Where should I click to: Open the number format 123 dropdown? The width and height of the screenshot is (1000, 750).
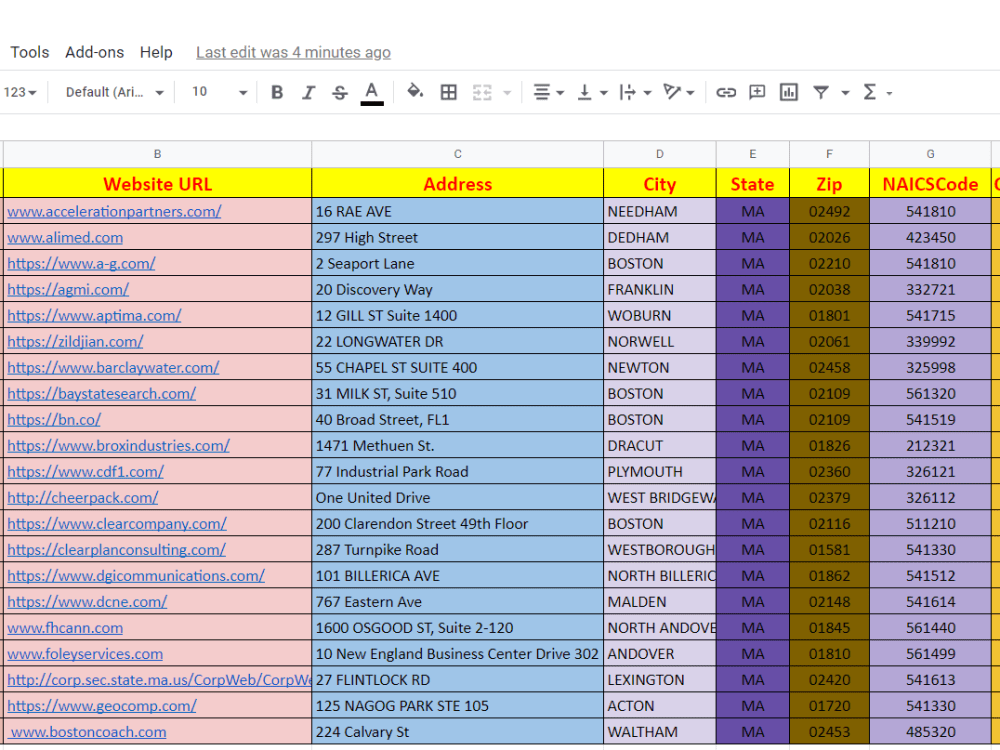pos(19,92)
